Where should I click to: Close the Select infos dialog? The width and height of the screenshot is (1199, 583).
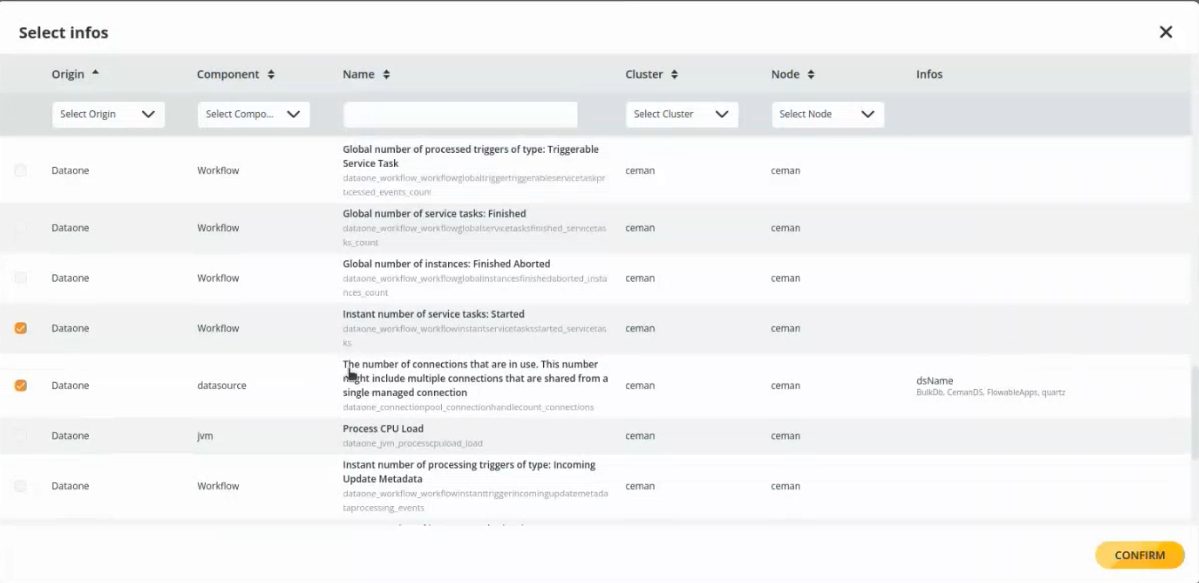(x=1165, y=32)
